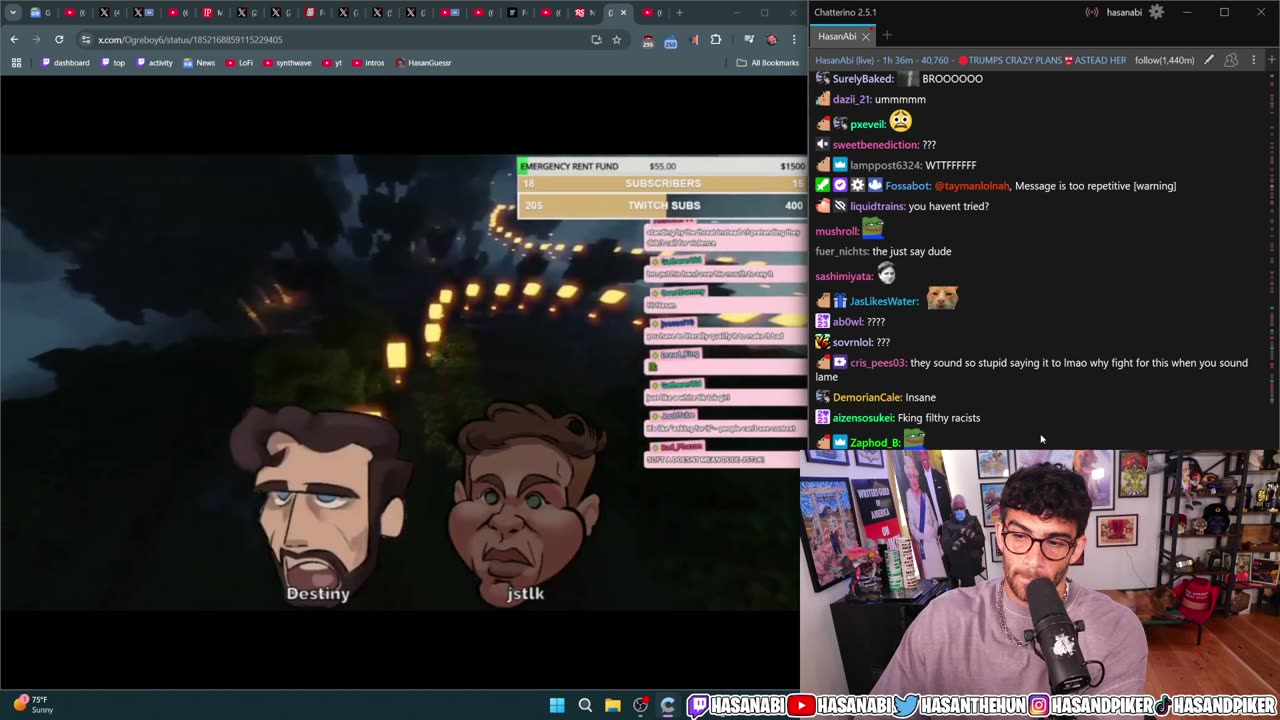Add a new split with the header plus
1280x720 pixels.
pos(1270,60)
